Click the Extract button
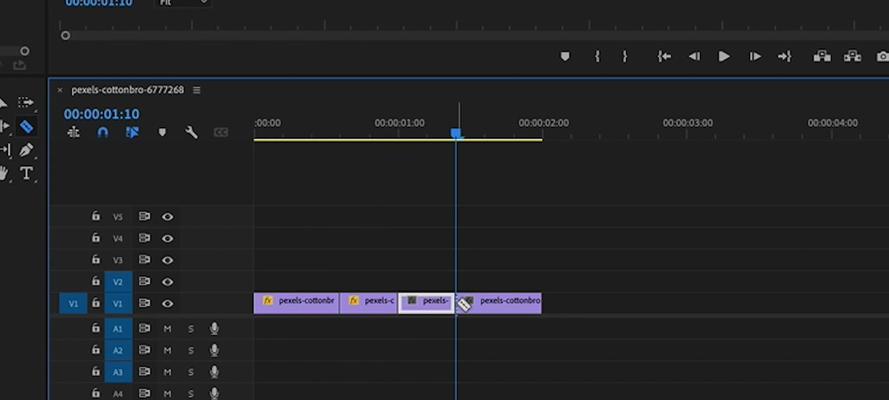The width and height of the screenshot is (889, 400). click(852, 57)
